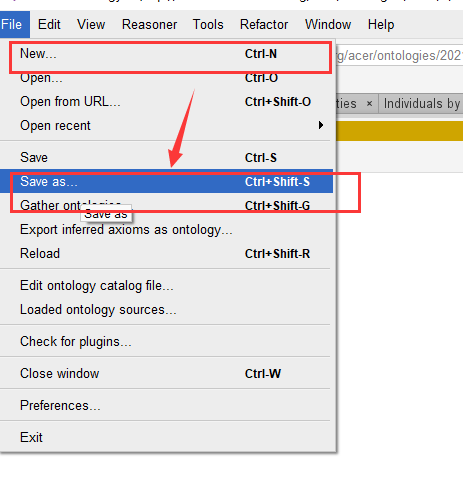463x485 pixels.
Task: Open Preferences... from File menu
Action: 166,405
